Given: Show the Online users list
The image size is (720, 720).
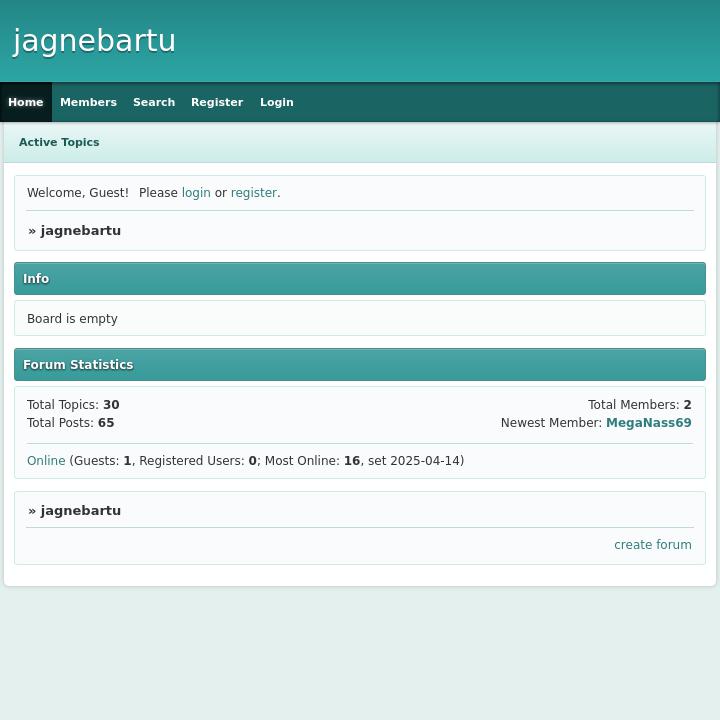Looking at the screenshot, I should coord(46,461).
